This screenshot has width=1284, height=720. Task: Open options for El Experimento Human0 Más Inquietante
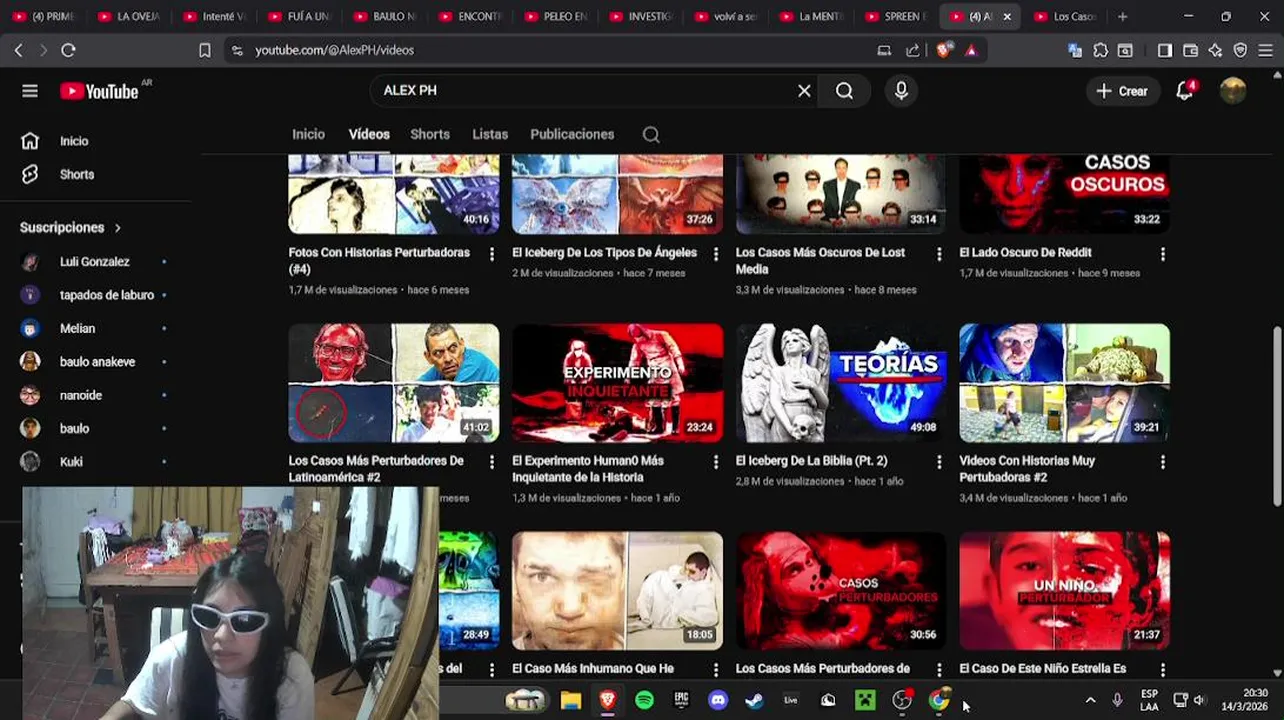click(715, 462)
